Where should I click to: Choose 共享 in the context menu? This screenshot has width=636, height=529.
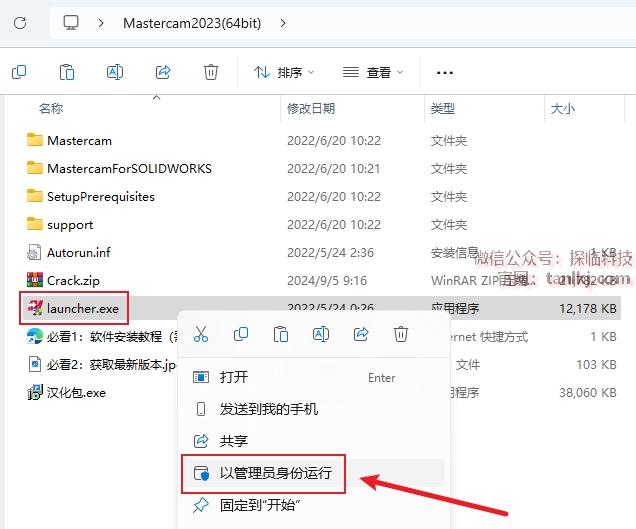tap(314, 441)
